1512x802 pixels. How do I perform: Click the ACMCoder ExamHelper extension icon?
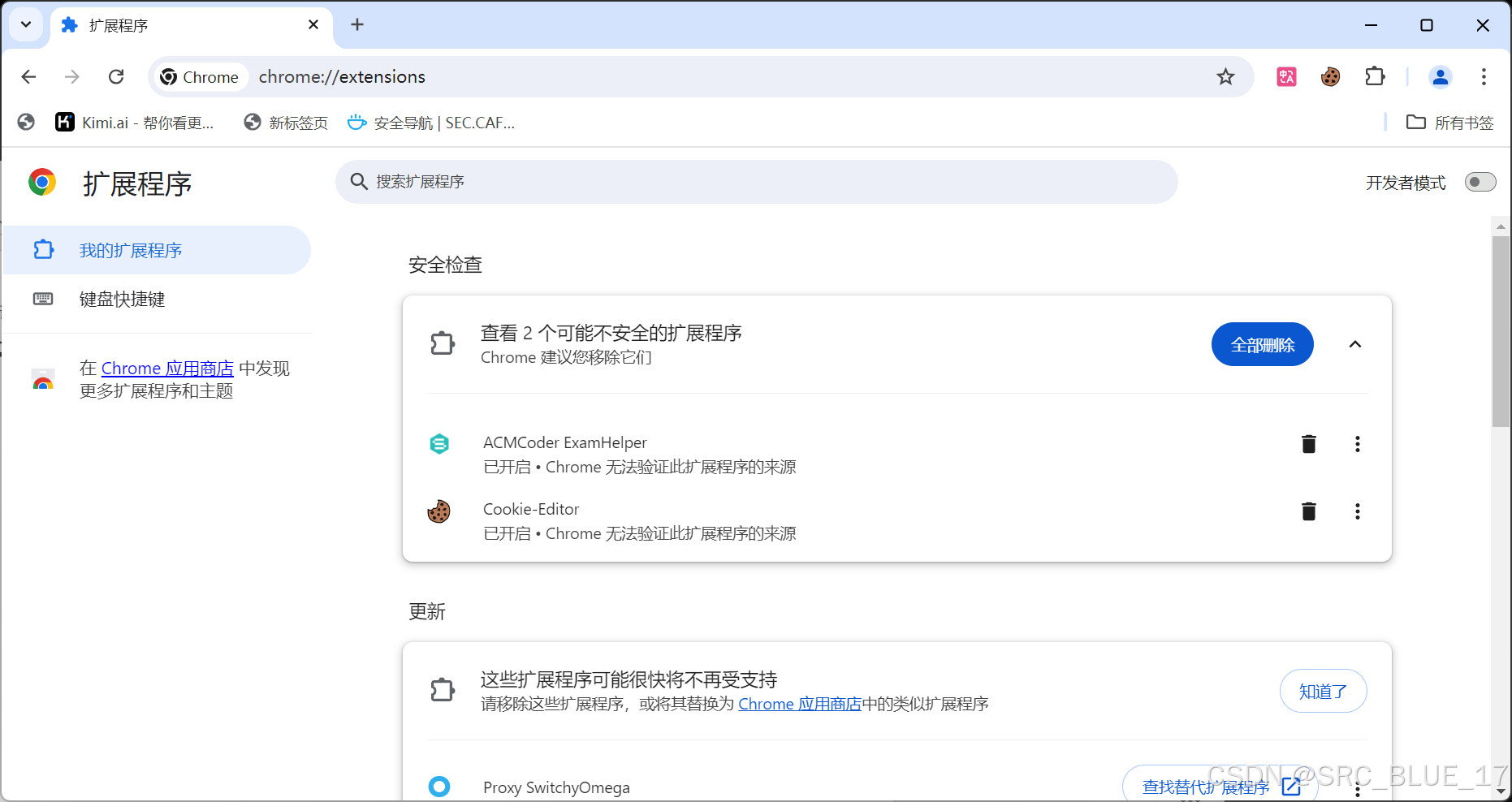pyautogui.click(x=439, y=443)
